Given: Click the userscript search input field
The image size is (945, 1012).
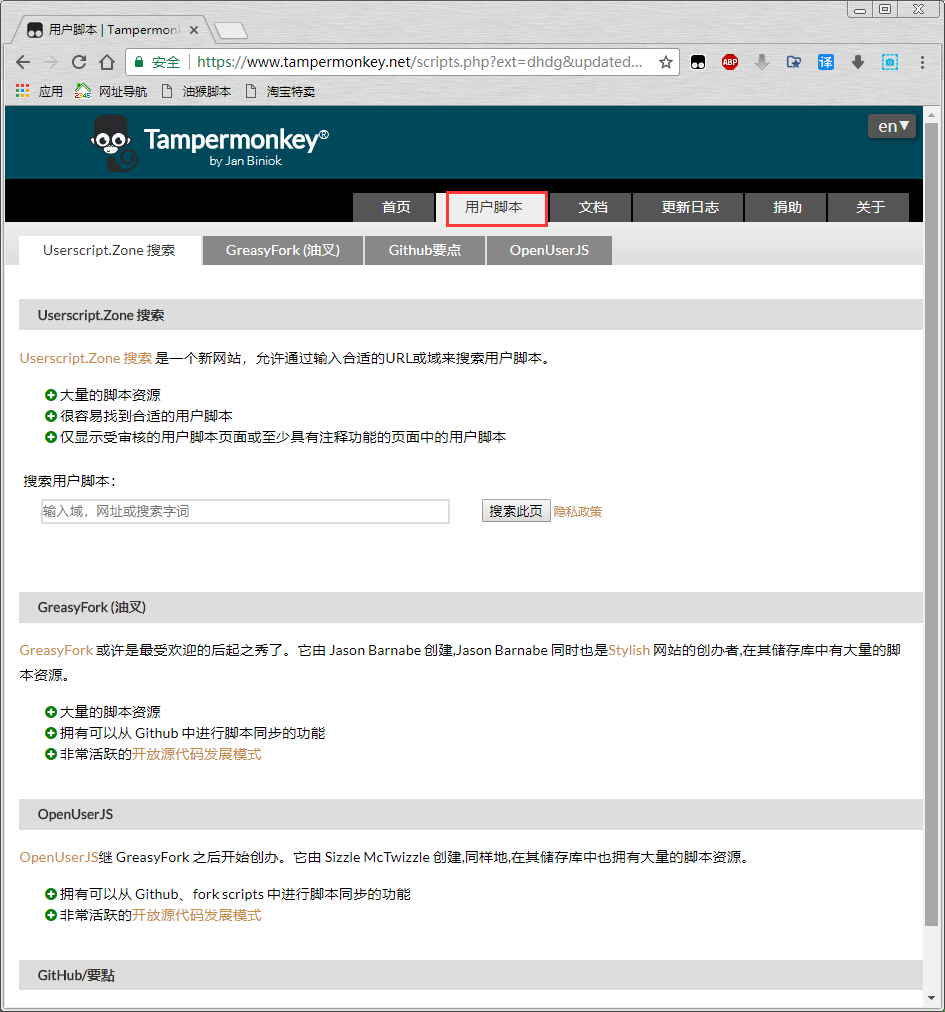Looking at the screenshot, I should [x=245, y=511].
